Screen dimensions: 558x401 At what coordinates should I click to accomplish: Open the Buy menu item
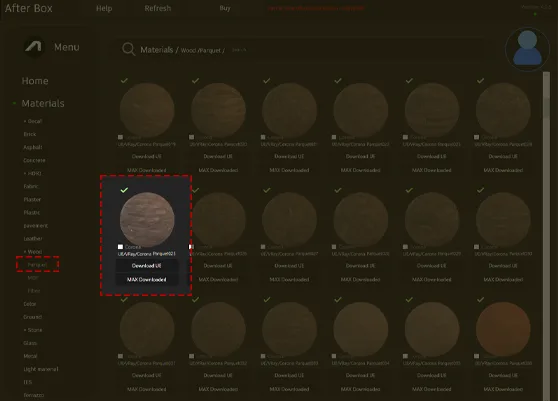[225, 8]
